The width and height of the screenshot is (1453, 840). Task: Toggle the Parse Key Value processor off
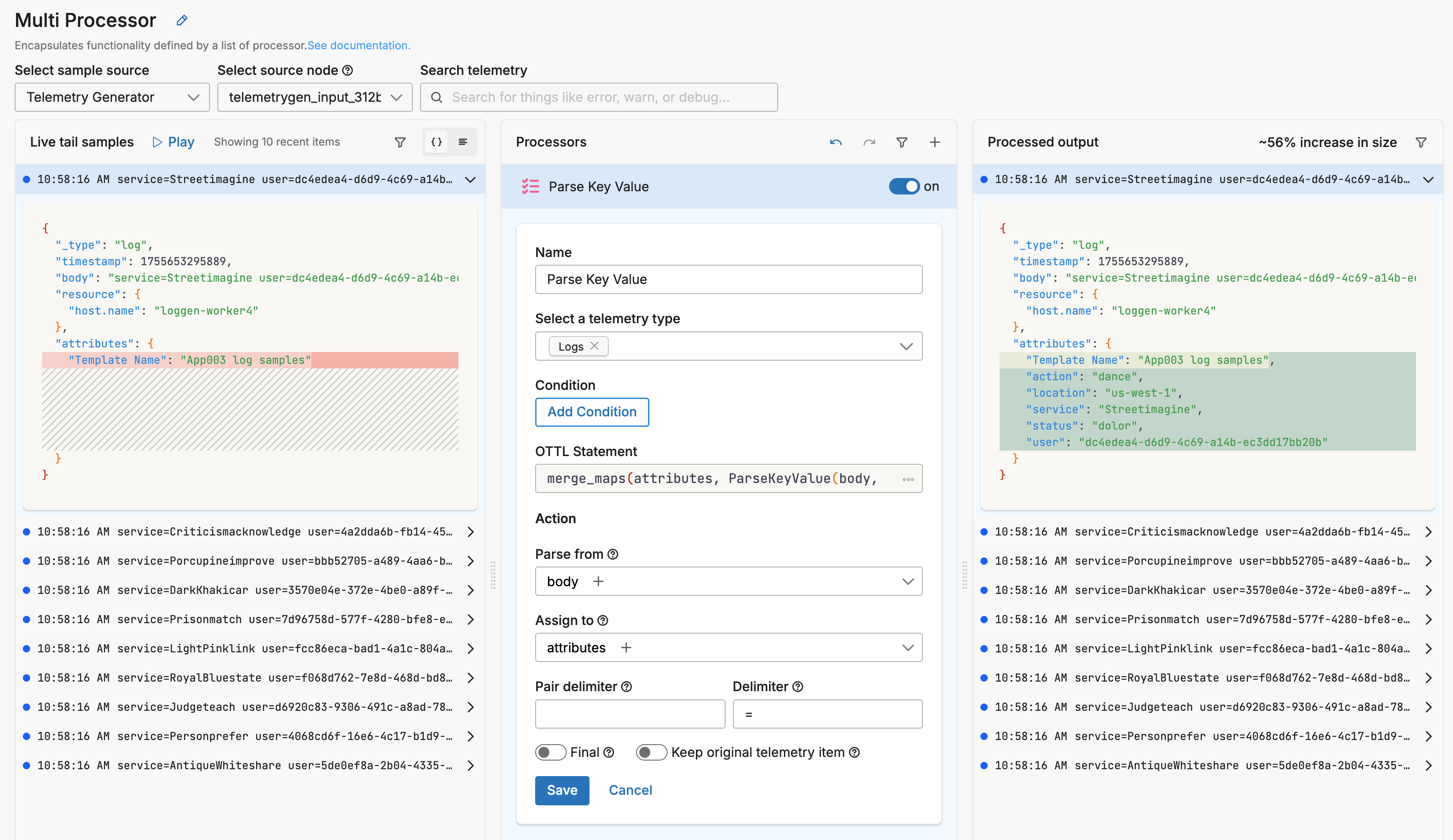pos(904,186)
